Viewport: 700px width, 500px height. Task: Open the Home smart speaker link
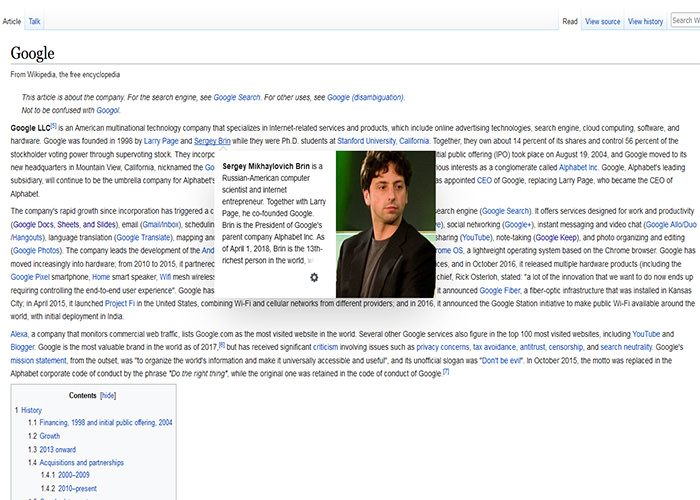(101, 277)
